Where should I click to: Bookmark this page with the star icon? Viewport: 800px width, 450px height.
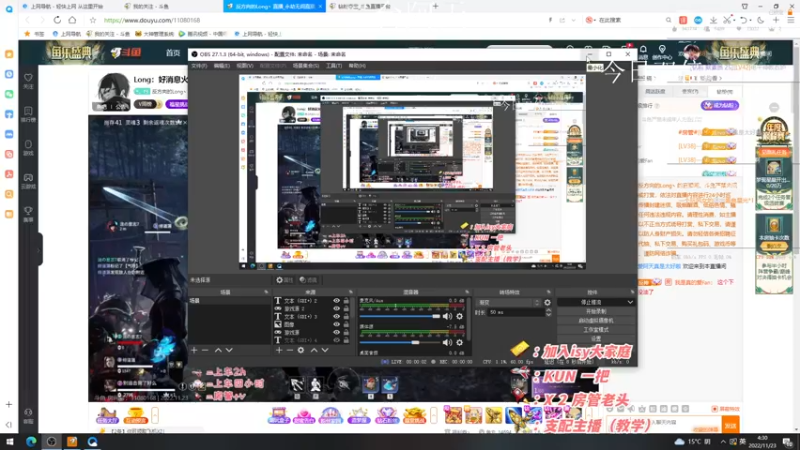pyautogui.click(x=92, y=20)
